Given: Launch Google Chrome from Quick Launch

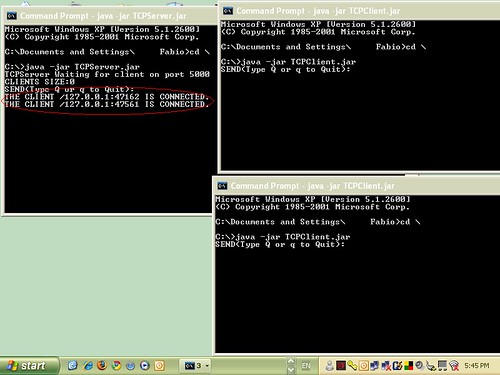Looking at the screenshot, I should click(116, 366).
